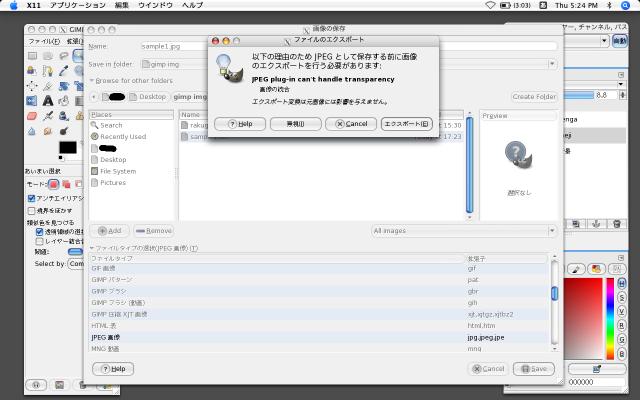Select the S radio button in color panel
Viewport: 640px width, 400px height.
[x=622, y=298]
